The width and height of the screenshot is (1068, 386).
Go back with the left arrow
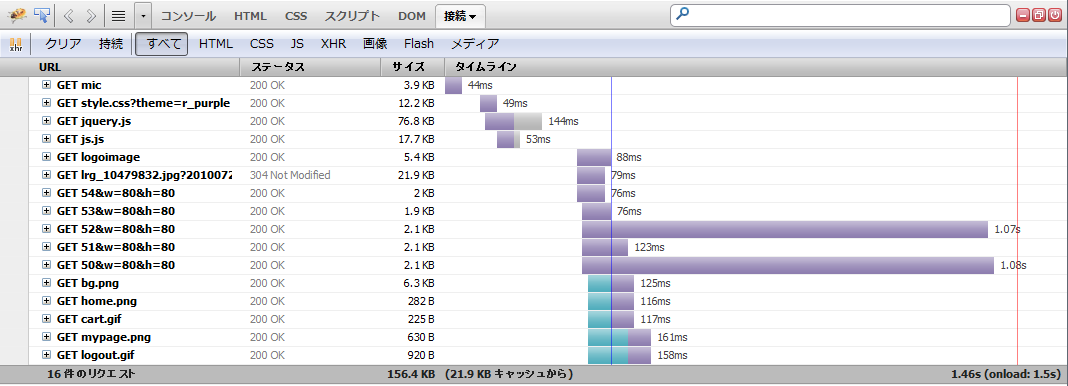pos(69,15)
